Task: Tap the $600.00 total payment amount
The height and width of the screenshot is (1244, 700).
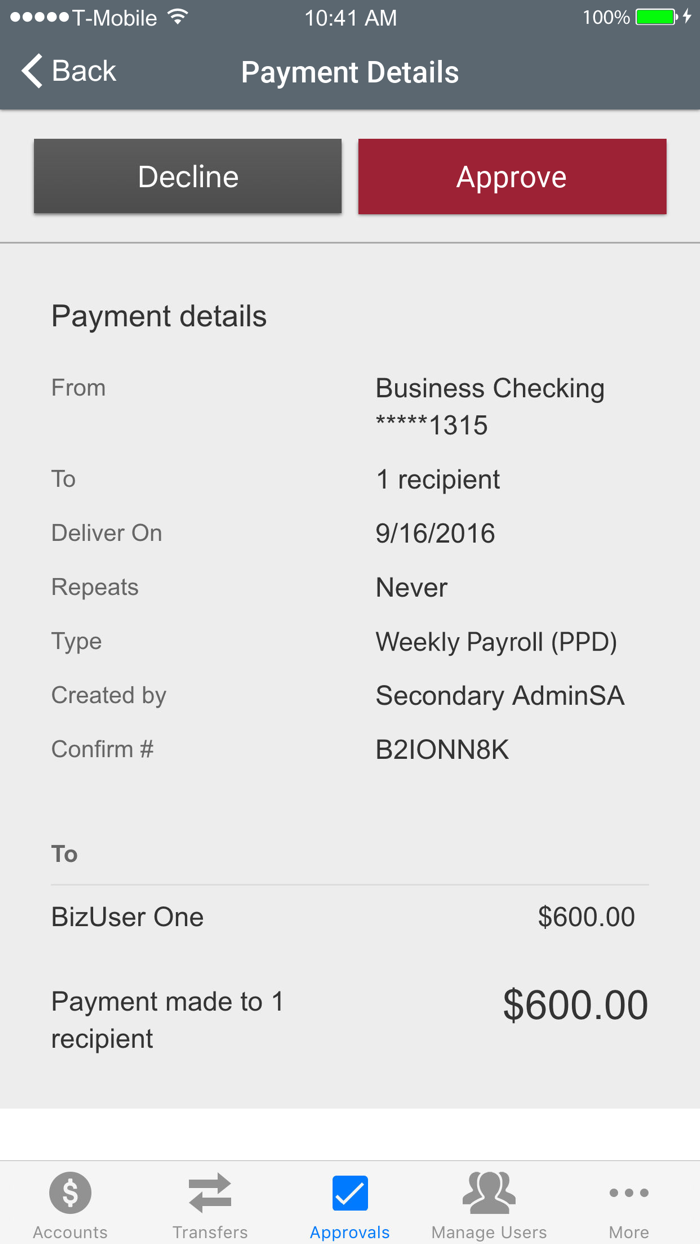Action: [575, 1005]
